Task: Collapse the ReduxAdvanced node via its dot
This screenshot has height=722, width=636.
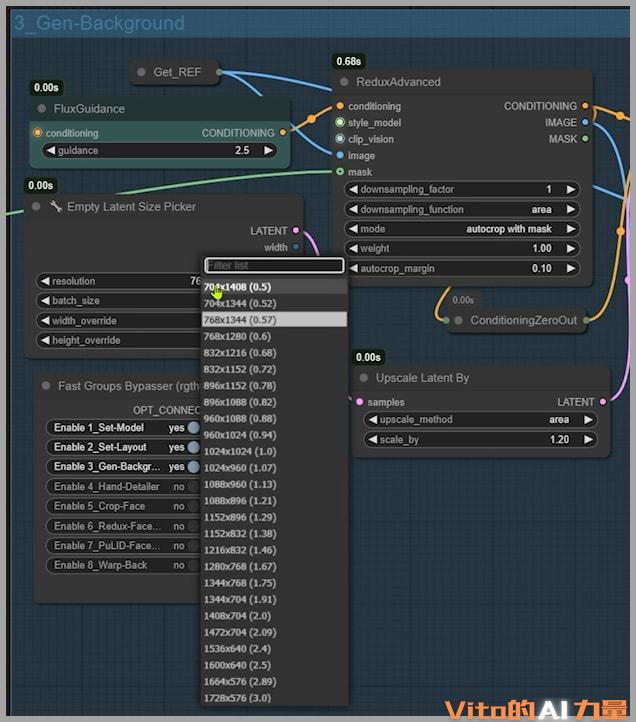Action: click(x=344, y=82)
